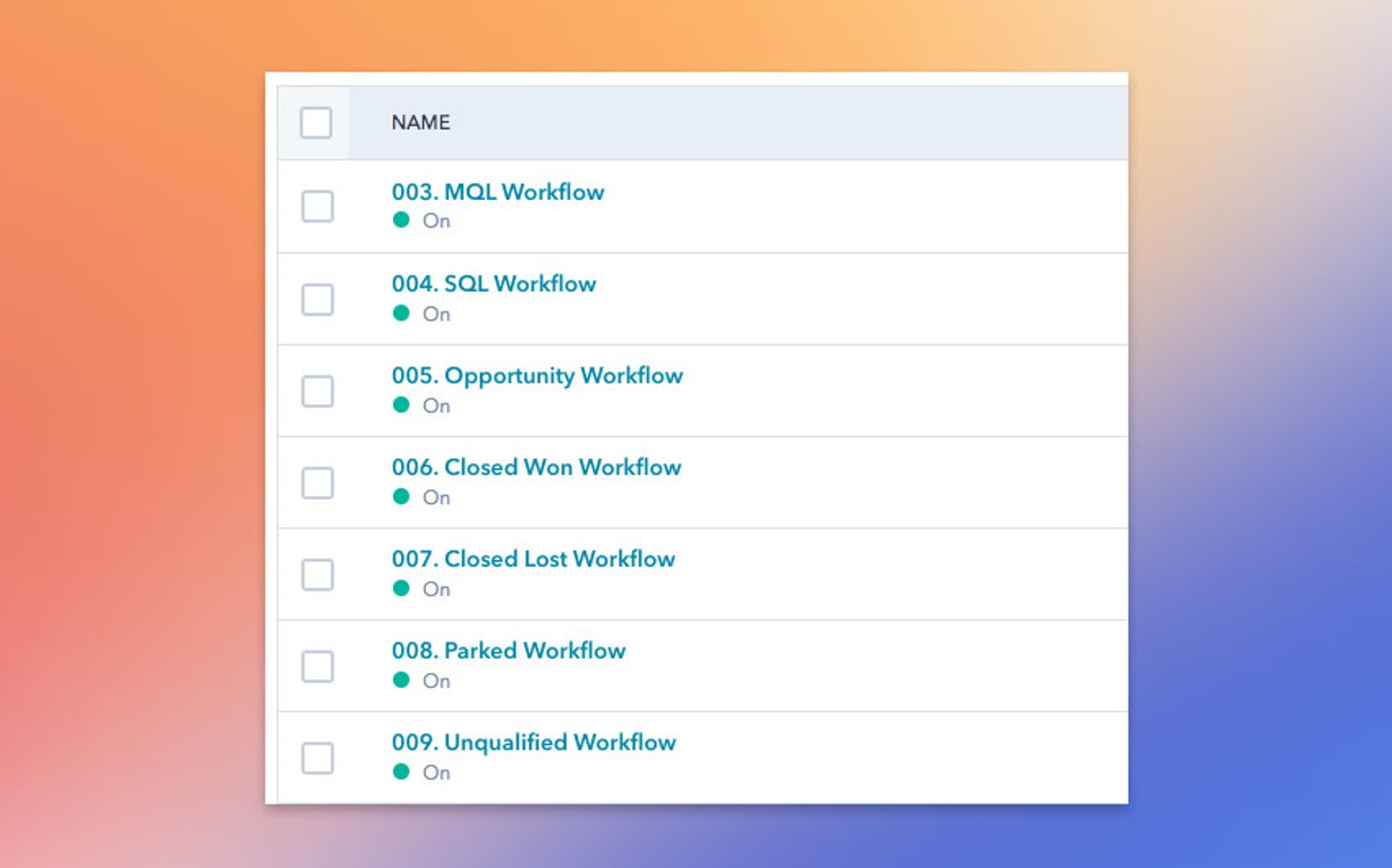Open the 005. Opportunity Workflow

coord(537,375)
